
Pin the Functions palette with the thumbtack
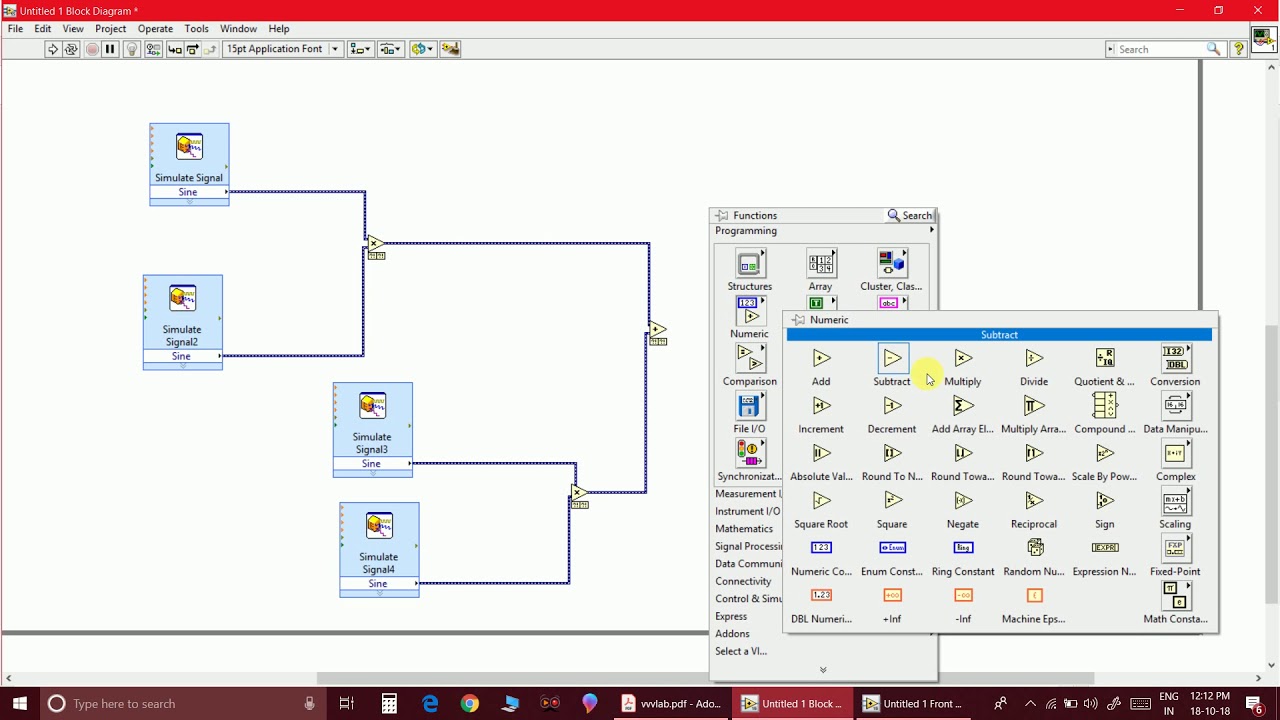coord(722,215)
